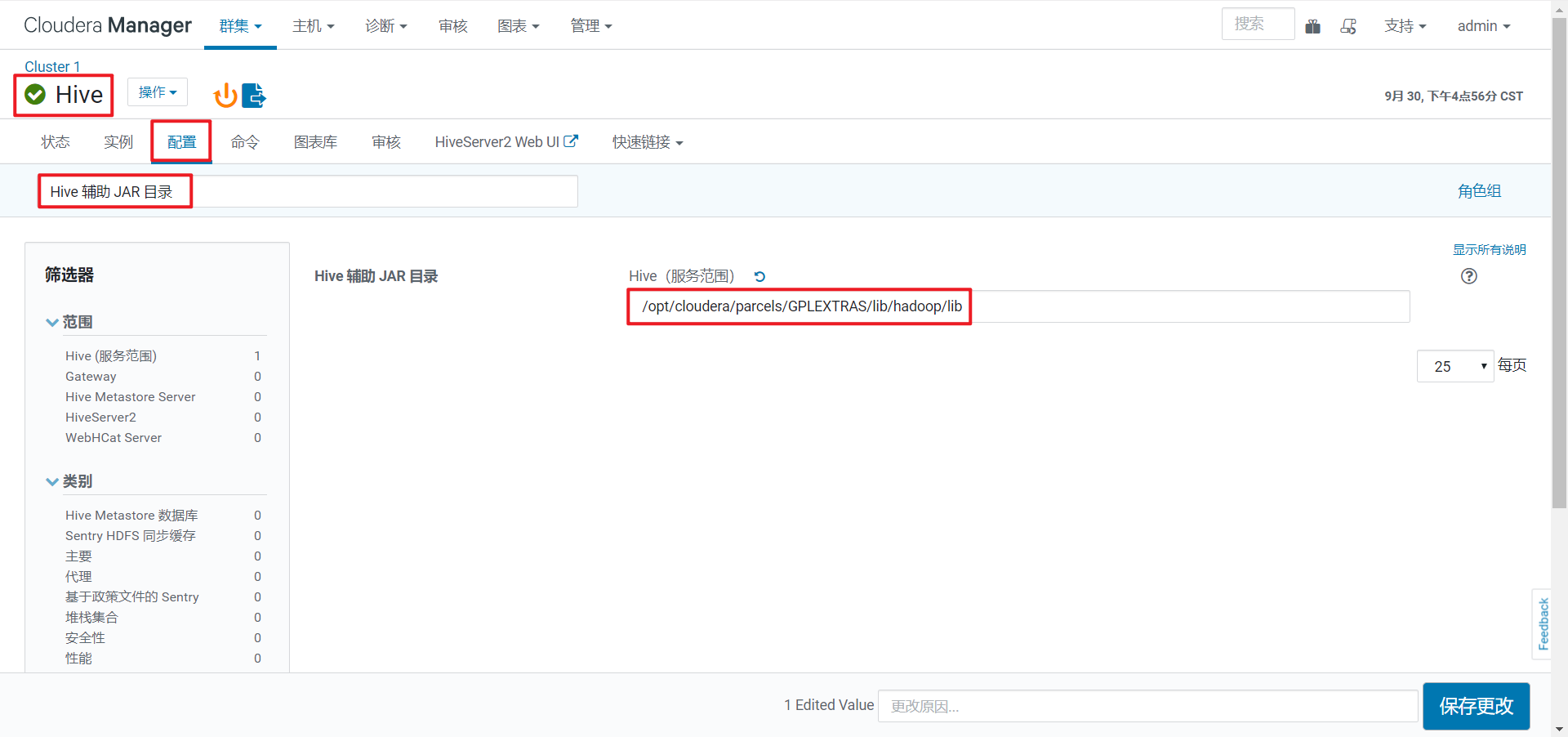The width and height of the screenshot is (1568, 737).
Task: Go to the 审核 top navigation item
Action: point(453,26)
